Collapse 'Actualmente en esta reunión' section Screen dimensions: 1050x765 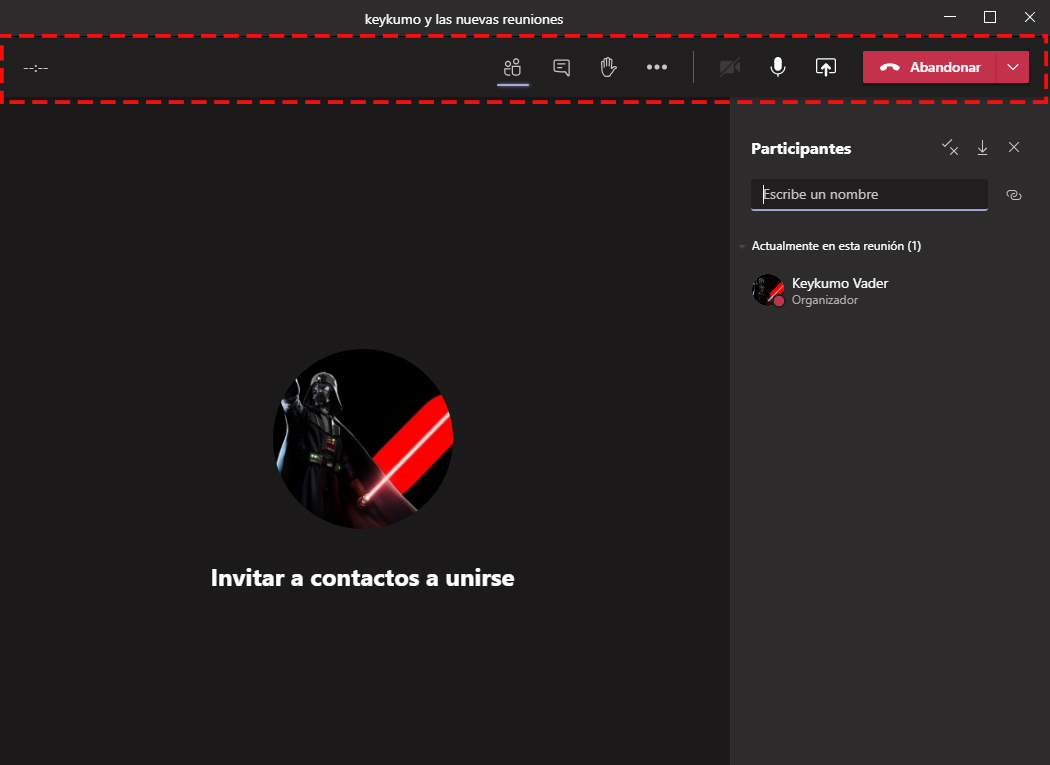(742, 247)
